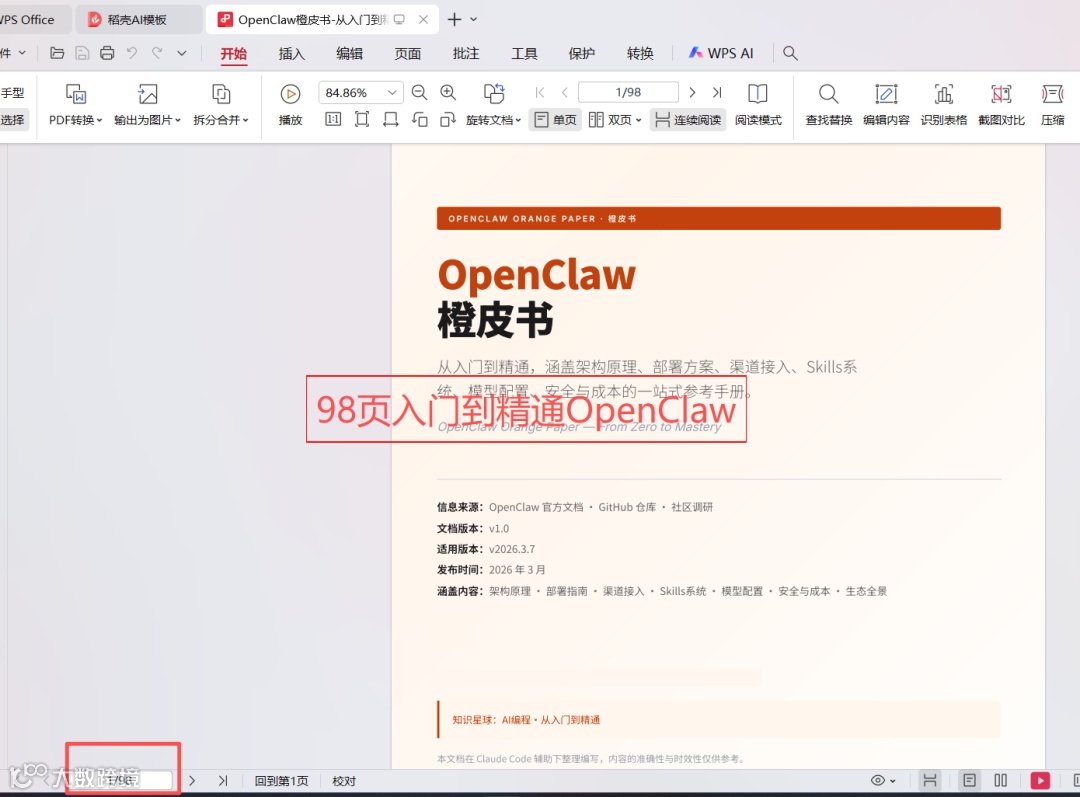Open the 84.86% zoom level dropdown

tap(392, 92)
